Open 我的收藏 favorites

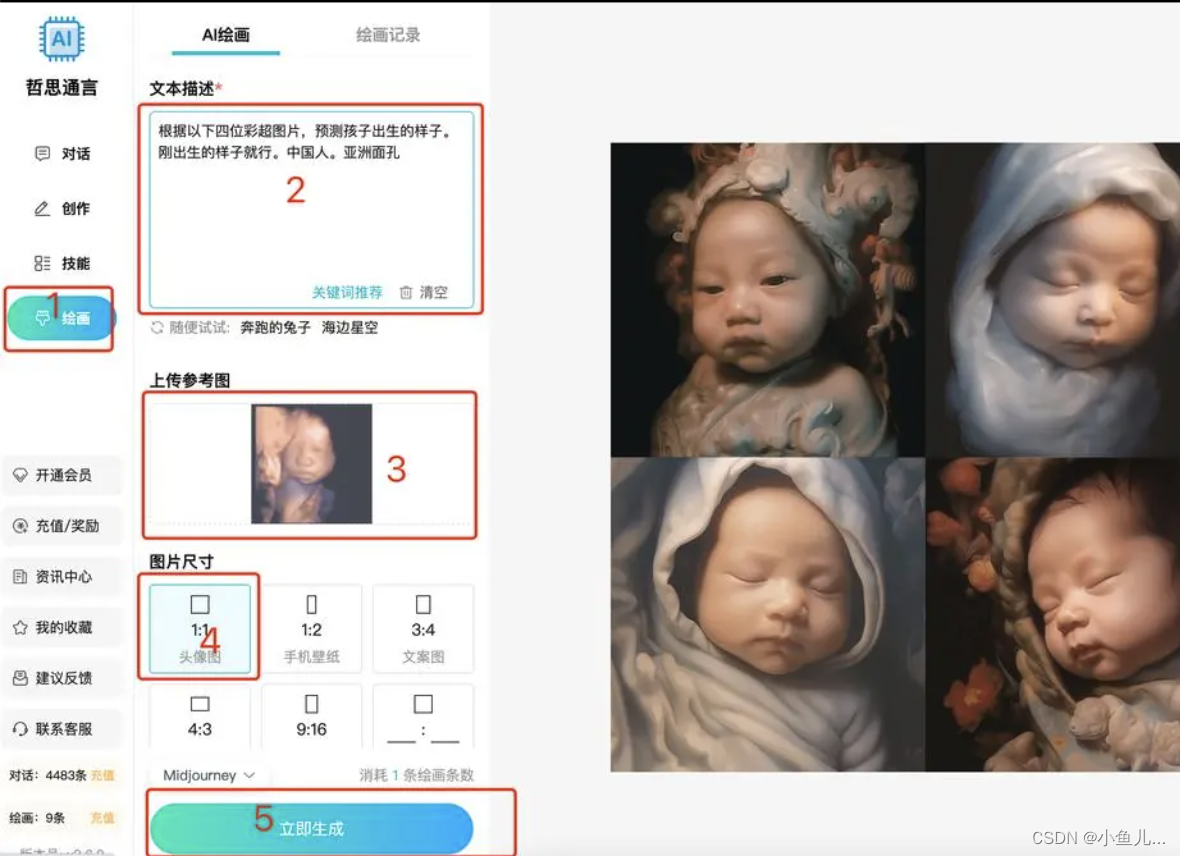click(x=62, y=627)
